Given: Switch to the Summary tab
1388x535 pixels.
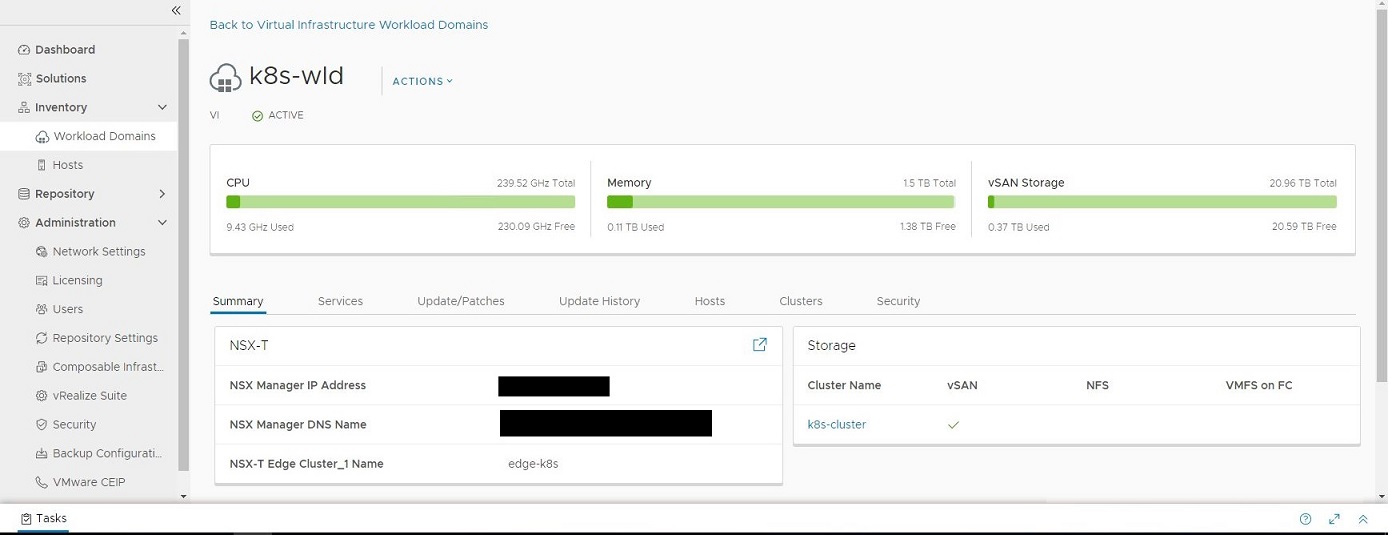Looking at the screenshot, I should 238,301.
